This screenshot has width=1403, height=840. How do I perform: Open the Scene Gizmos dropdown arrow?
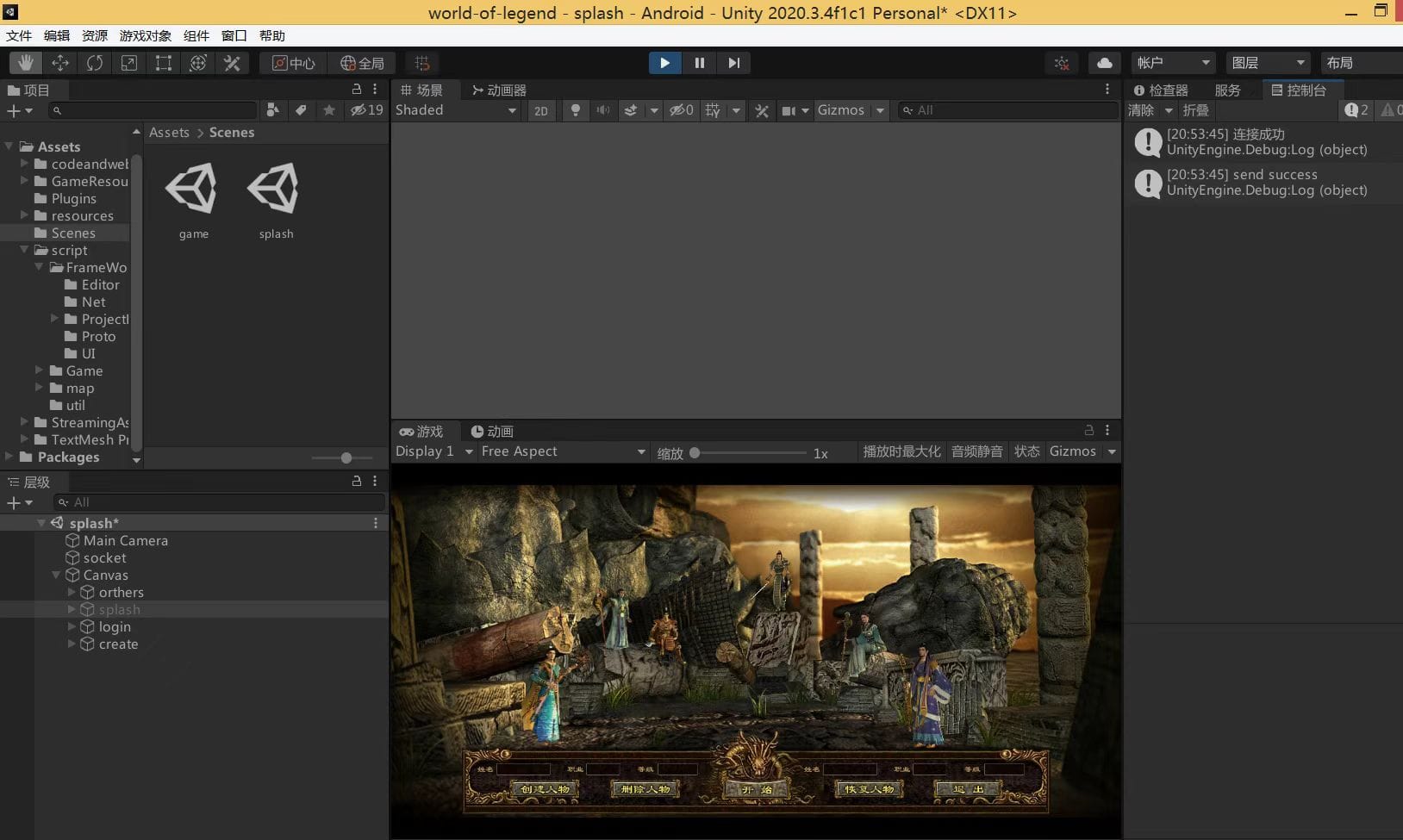coord(880,110)
